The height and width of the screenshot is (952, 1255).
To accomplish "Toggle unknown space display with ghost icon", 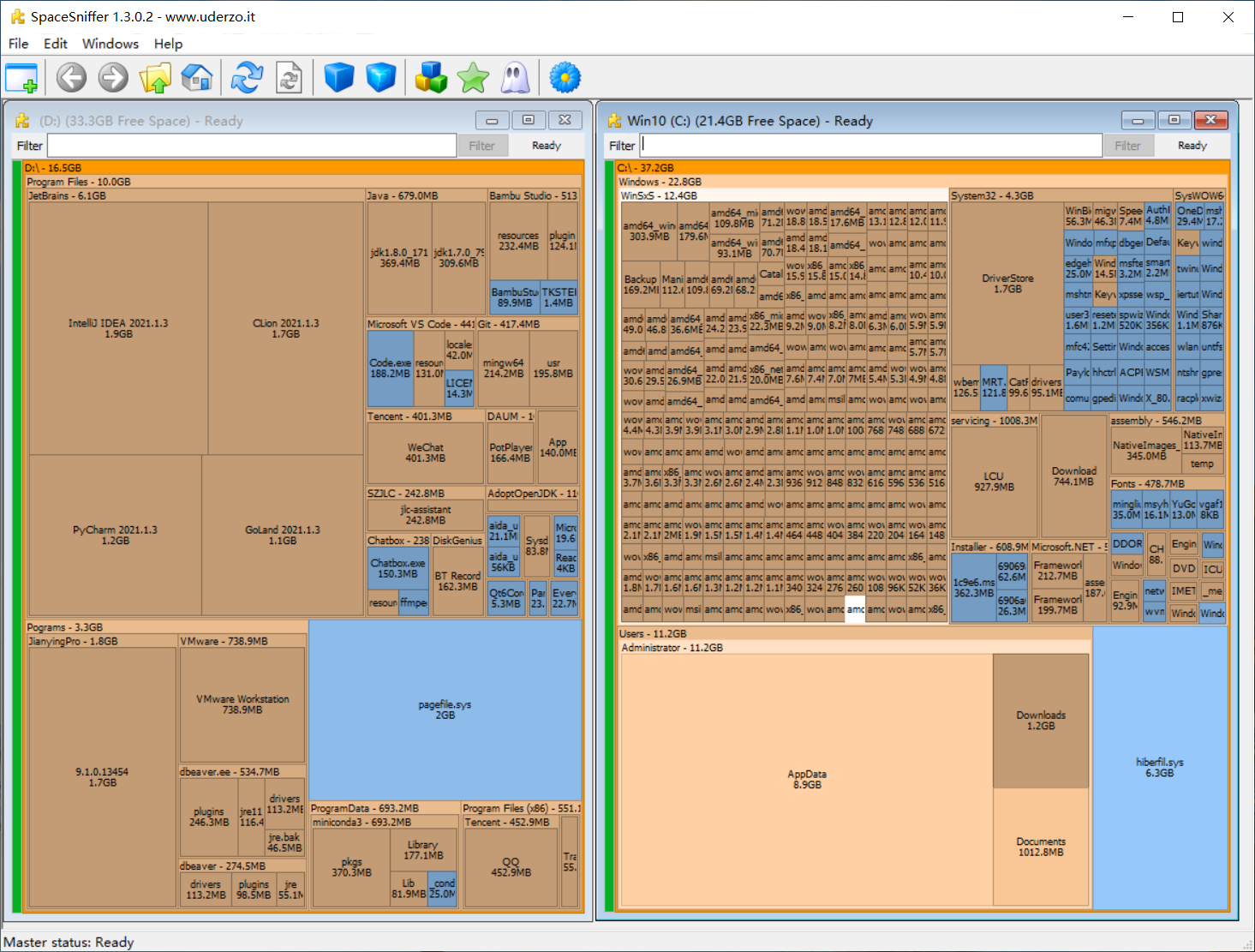I will [x=515, y=78].
